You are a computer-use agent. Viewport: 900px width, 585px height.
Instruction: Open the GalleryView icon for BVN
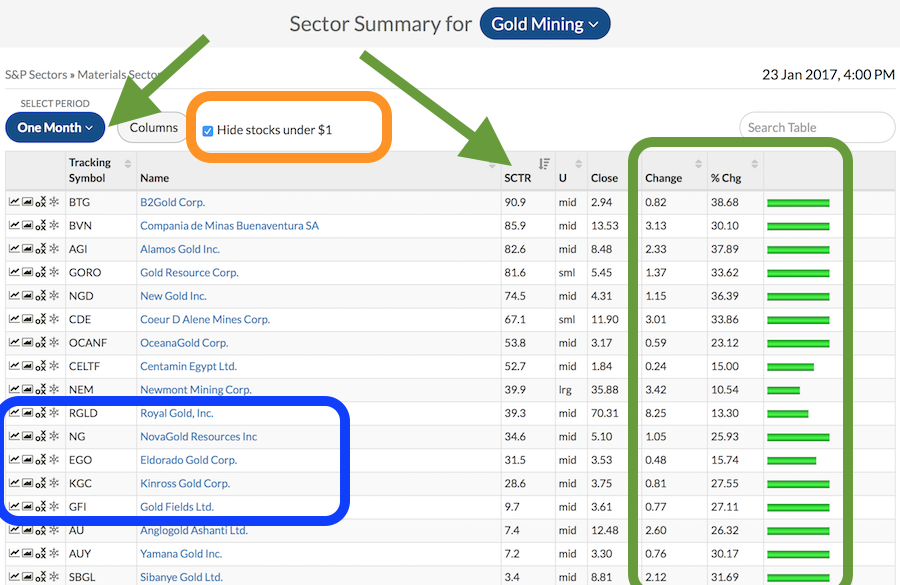pyautogui.click(x=27, y=226)
